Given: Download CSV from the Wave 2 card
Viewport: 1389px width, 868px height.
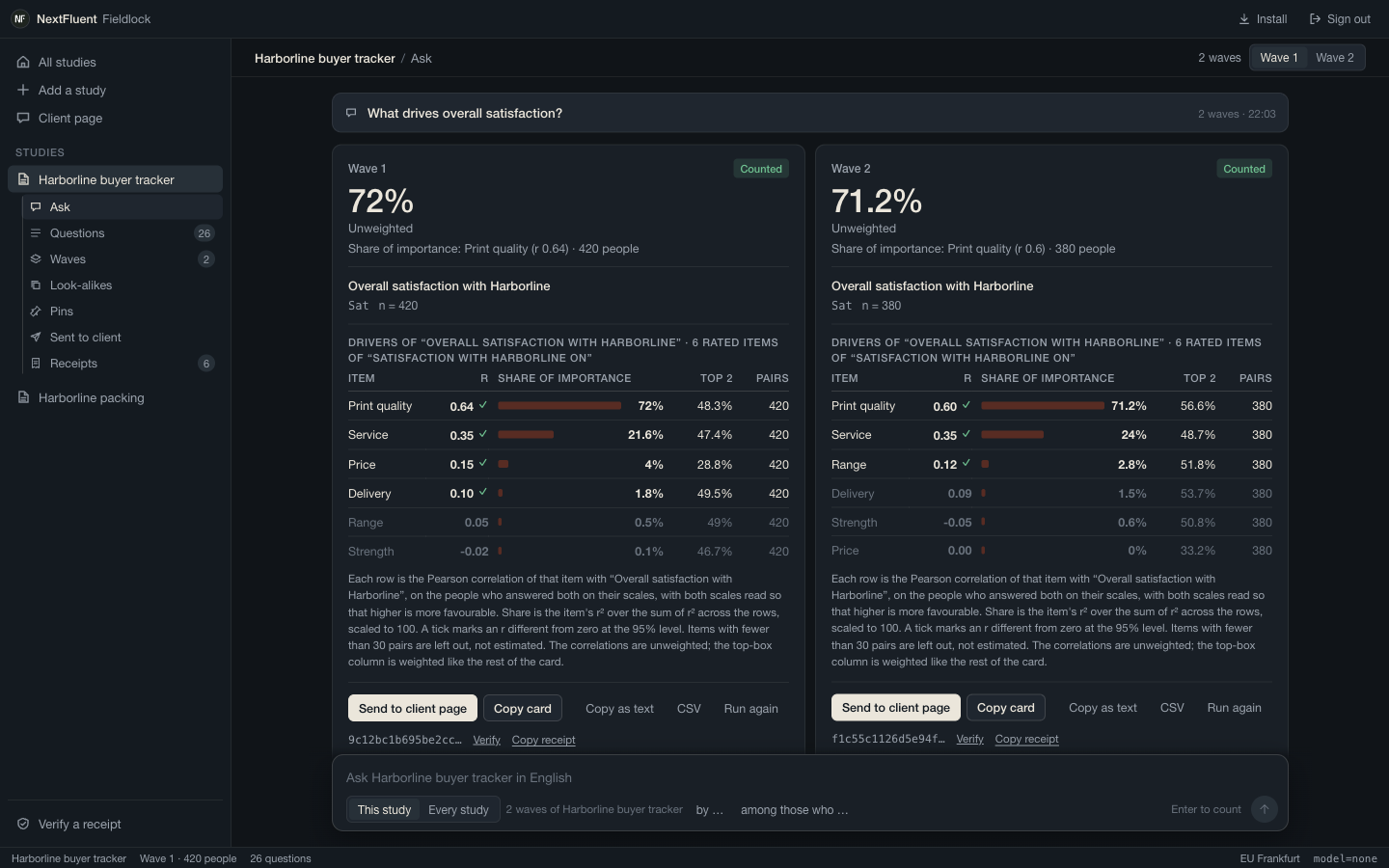Looking at the screenshot, I should point(1172,708).
